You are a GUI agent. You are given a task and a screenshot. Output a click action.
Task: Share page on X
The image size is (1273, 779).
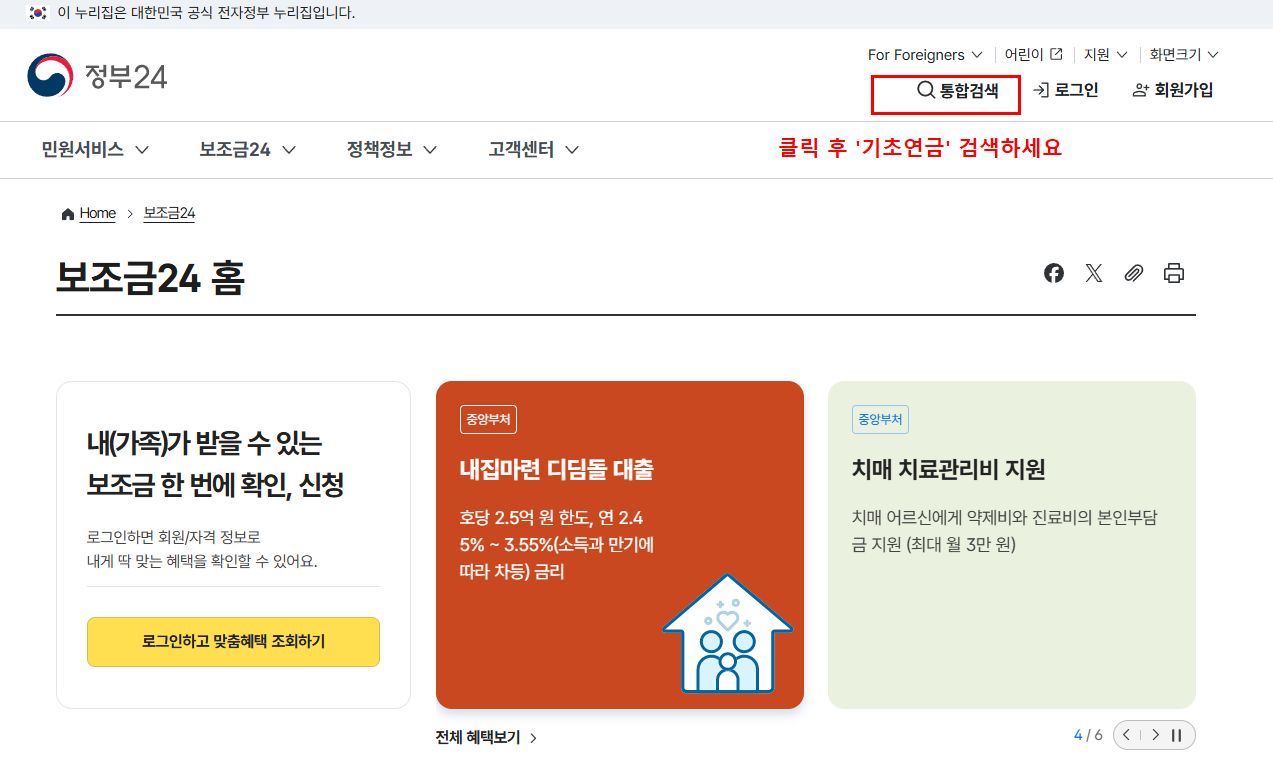[1094, 273]
